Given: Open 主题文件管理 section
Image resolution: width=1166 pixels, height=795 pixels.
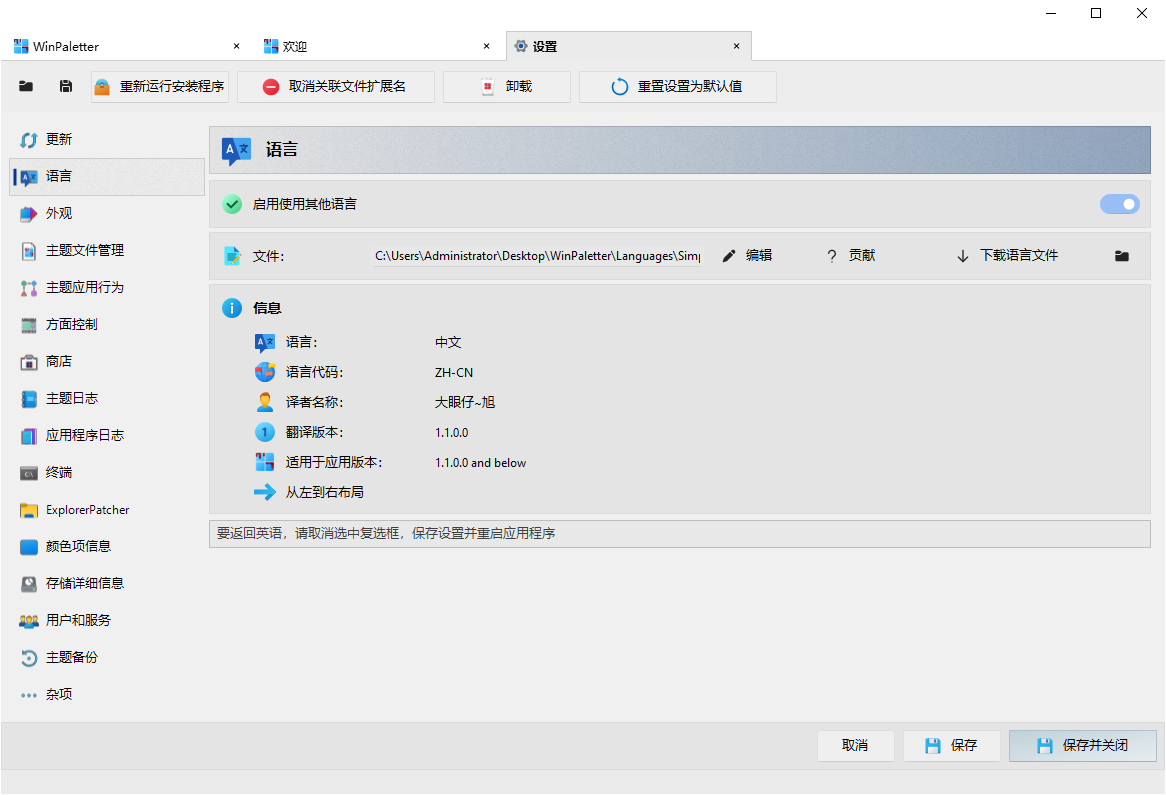Looking at the screenshot, I should tap(107, 251).
